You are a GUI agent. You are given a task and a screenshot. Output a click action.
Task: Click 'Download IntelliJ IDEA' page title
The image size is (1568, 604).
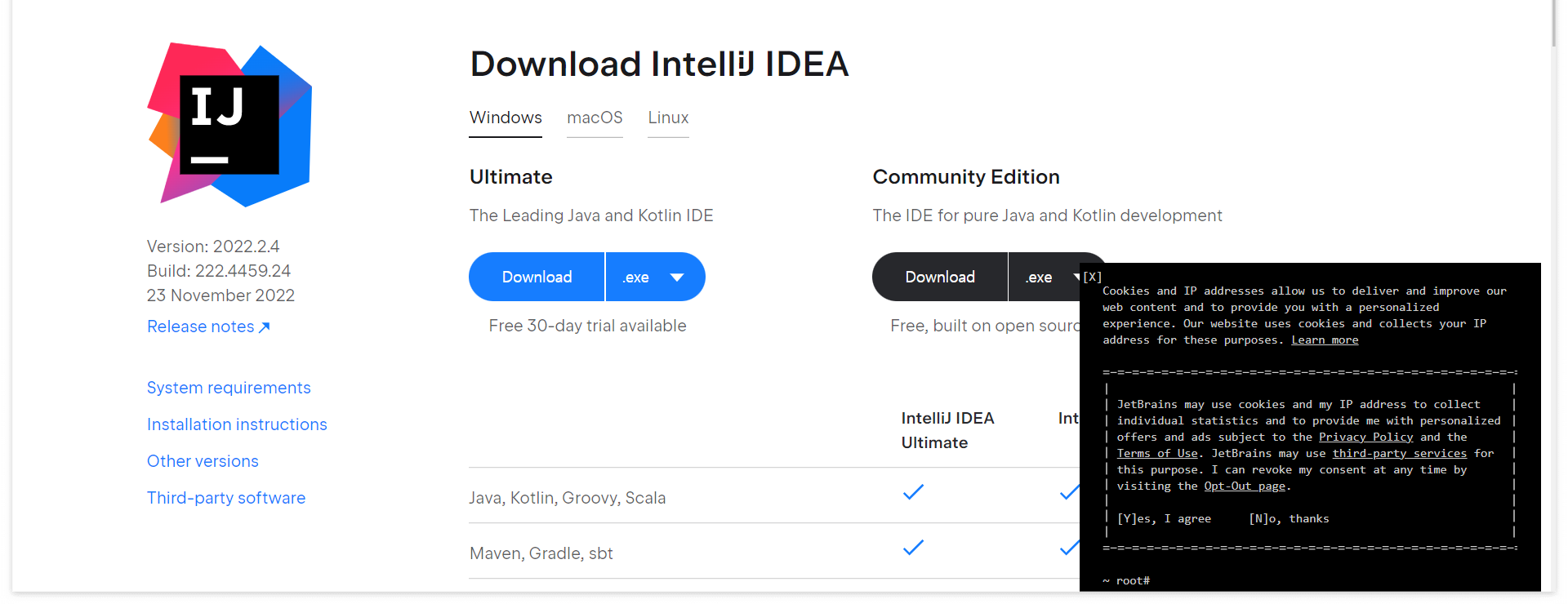(x=659, y=64)
